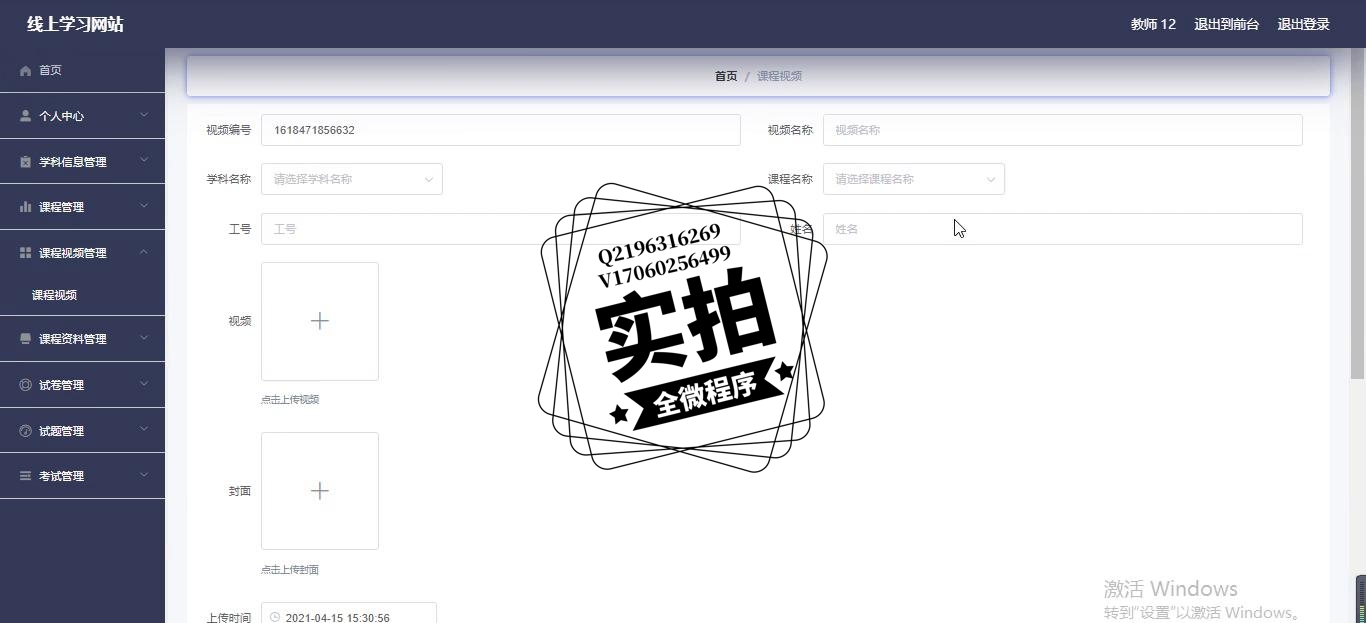Click 教师 12 user label
The image size is (1366, 623).
click(1153, 24)
